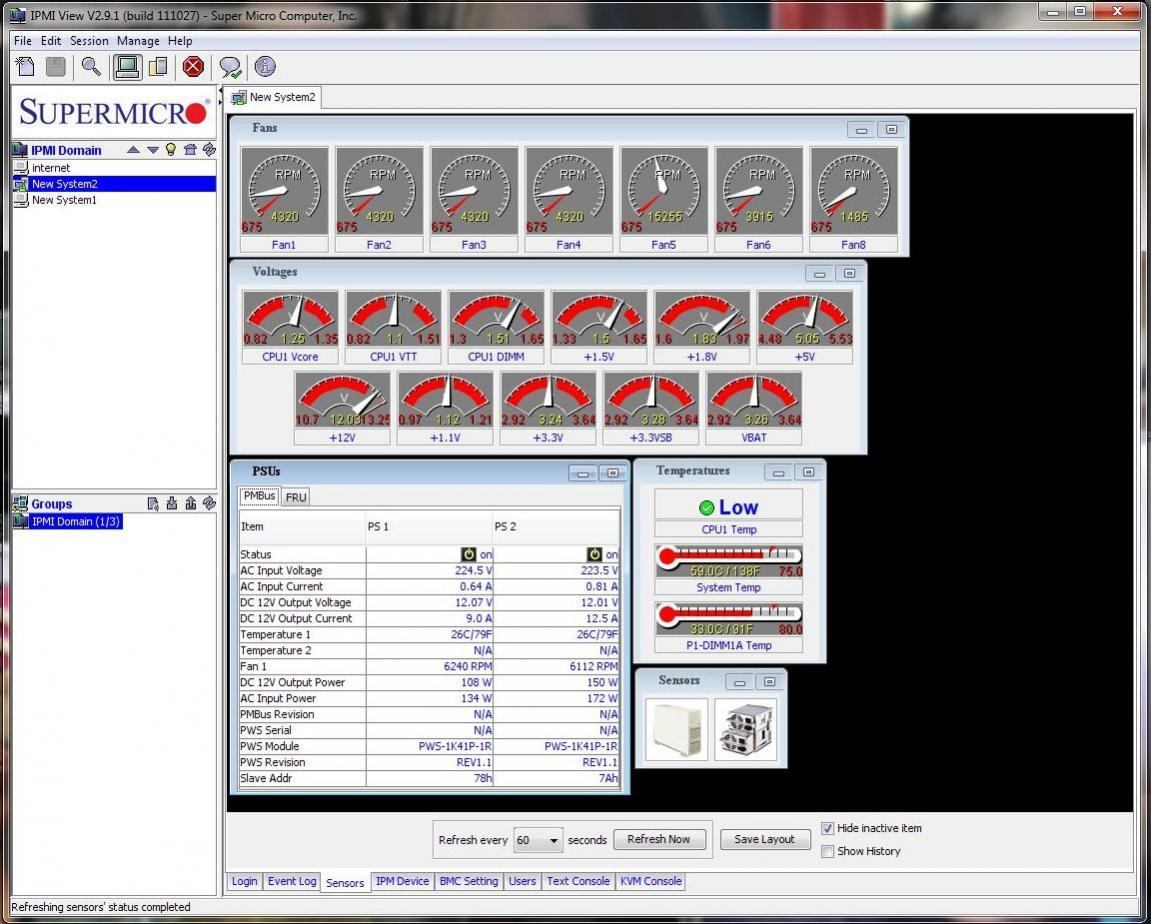Maximize the Voltages panel

coord(849,274)
